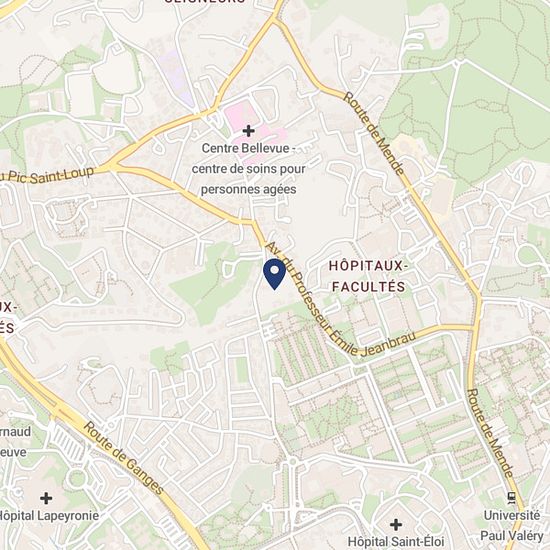
Task: Click the HÔPITAUX-FACULTÉS district label
Action: click(x=368, y=276)
